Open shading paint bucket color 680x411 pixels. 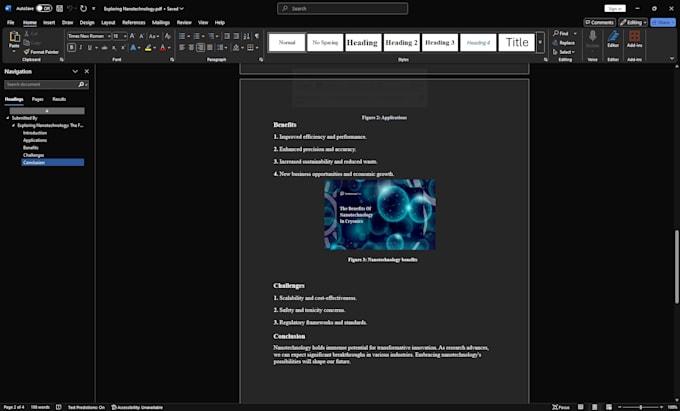pyautogui.click(x=236, y=48)
